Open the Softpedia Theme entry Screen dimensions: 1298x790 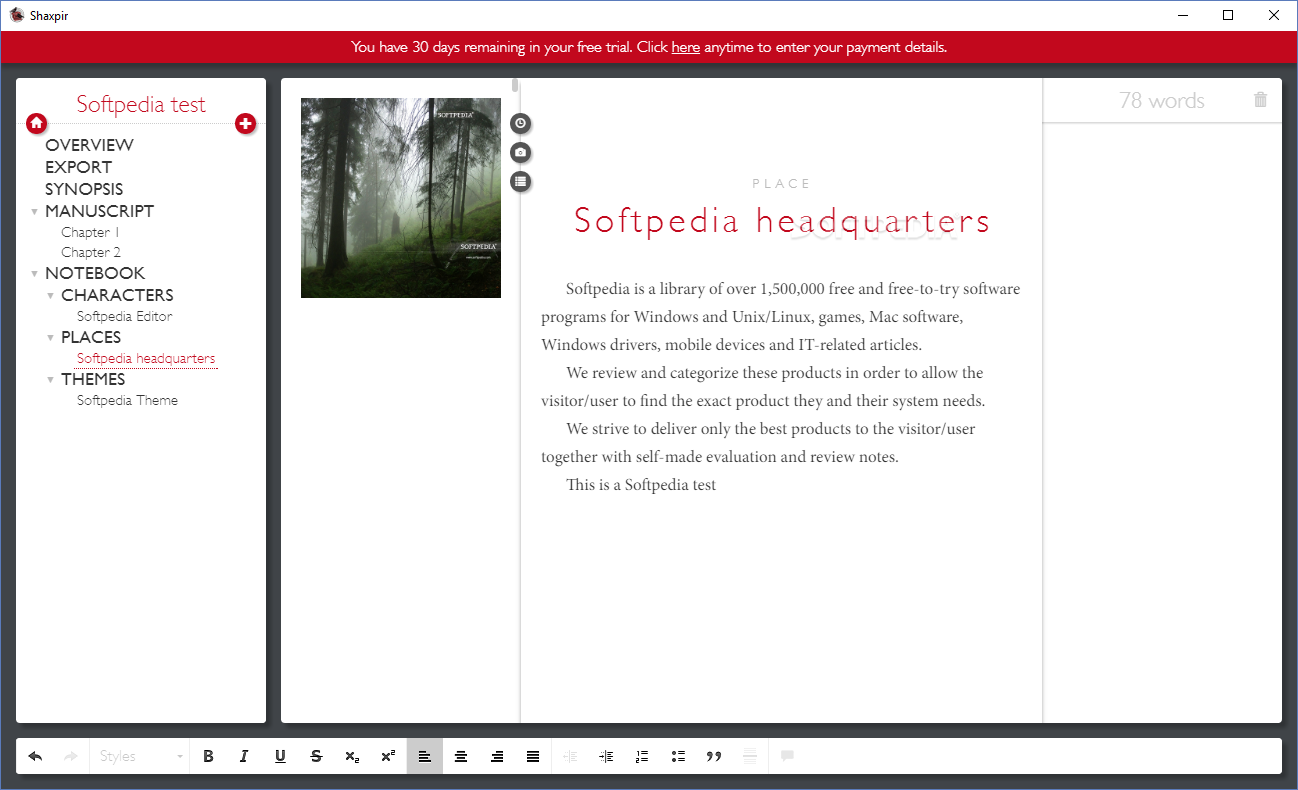coord(127,400)
